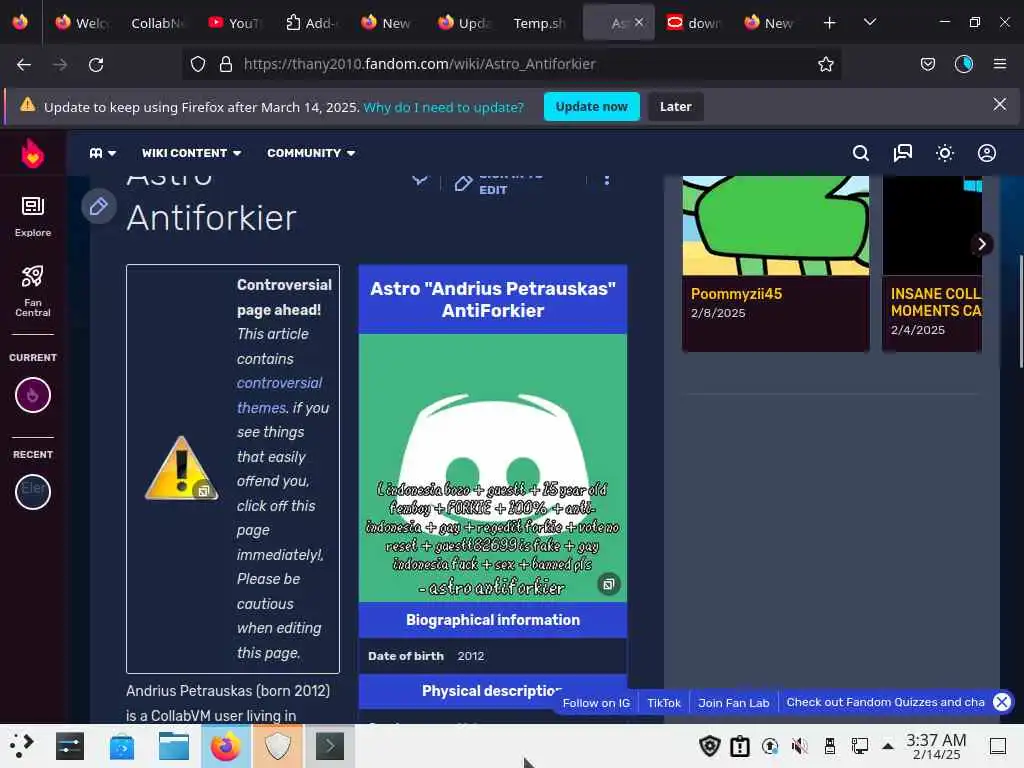
Task: Open the list all tabs chevron
Action: [x=869, y=22]
